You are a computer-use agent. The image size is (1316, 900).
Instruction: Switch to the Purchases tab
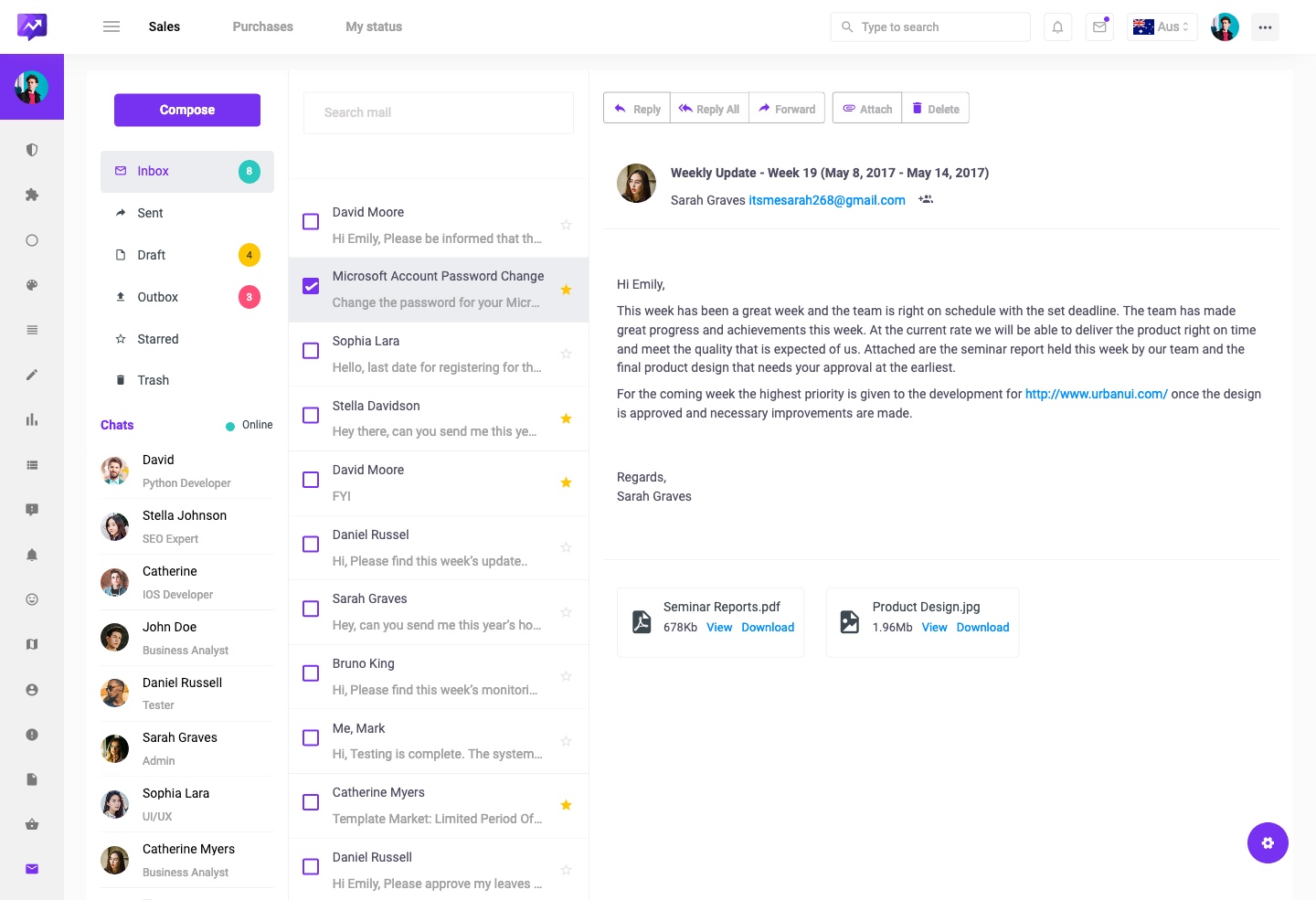(x=262, y=26)
